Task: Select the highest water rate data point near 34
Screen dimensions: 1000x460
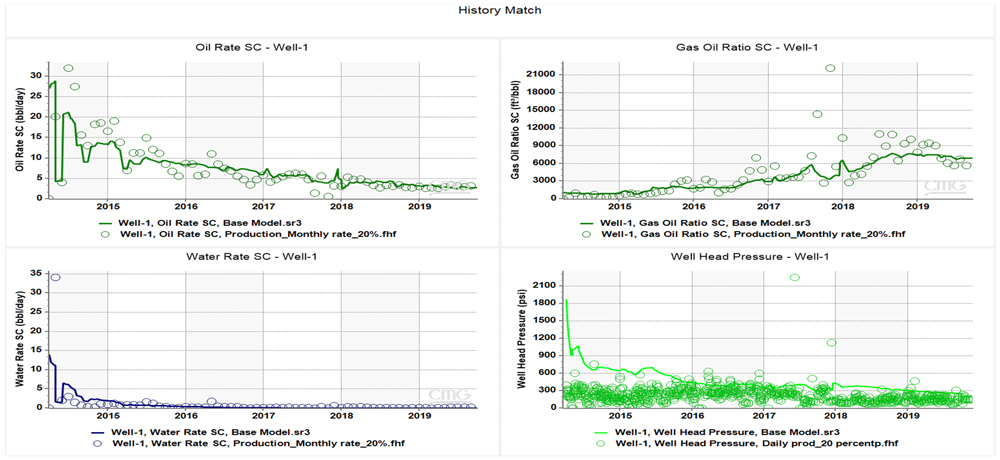Action: 56,277
